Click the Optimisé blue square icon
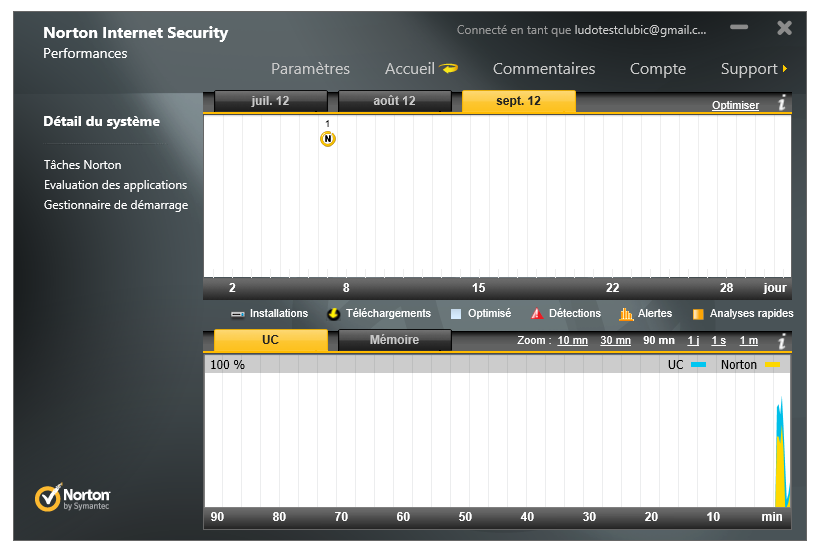819x552 pixels. click(x=456, y=314)
